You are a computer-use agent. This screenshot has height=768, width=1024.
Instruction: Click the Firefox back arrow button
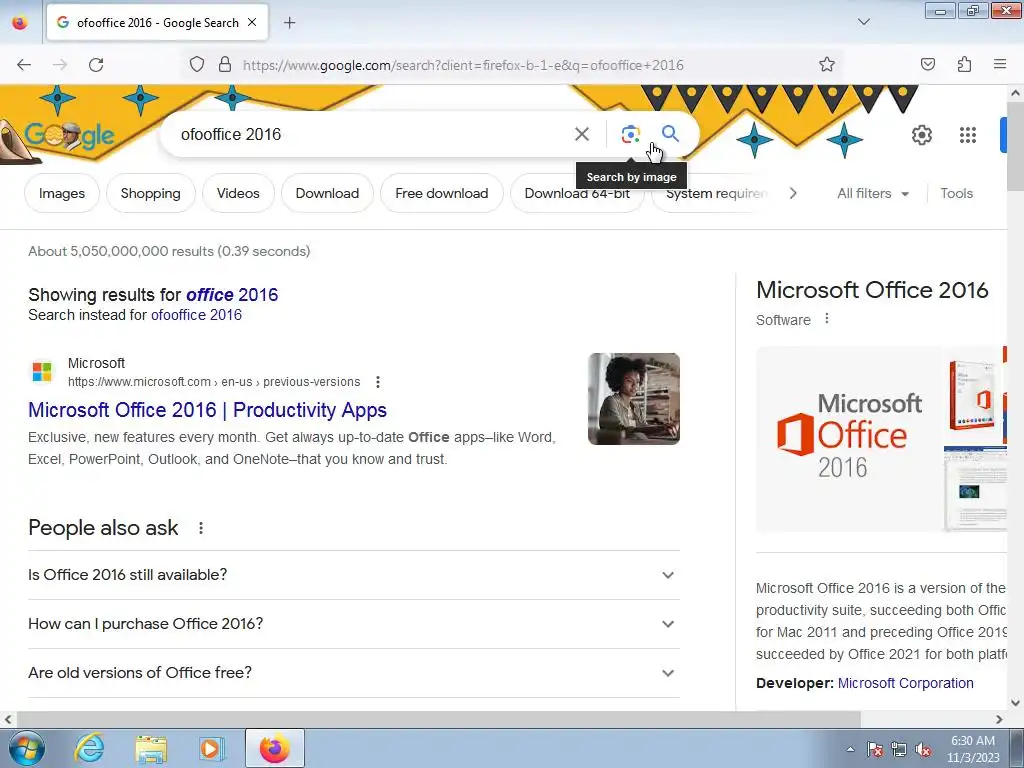(24, 65)
